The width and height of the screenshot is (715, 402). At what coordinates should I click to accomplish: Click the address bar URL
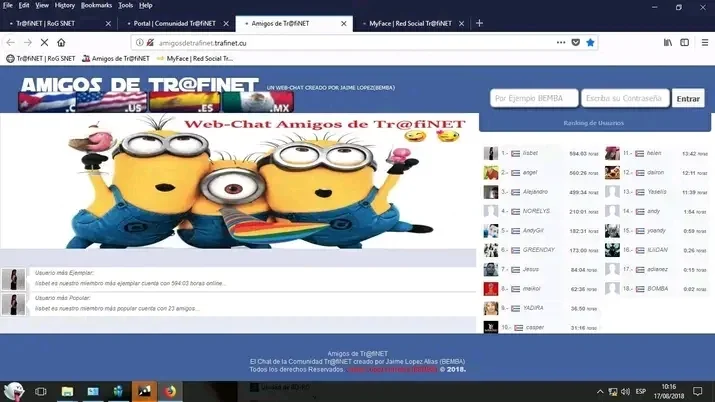click(203, 43)
